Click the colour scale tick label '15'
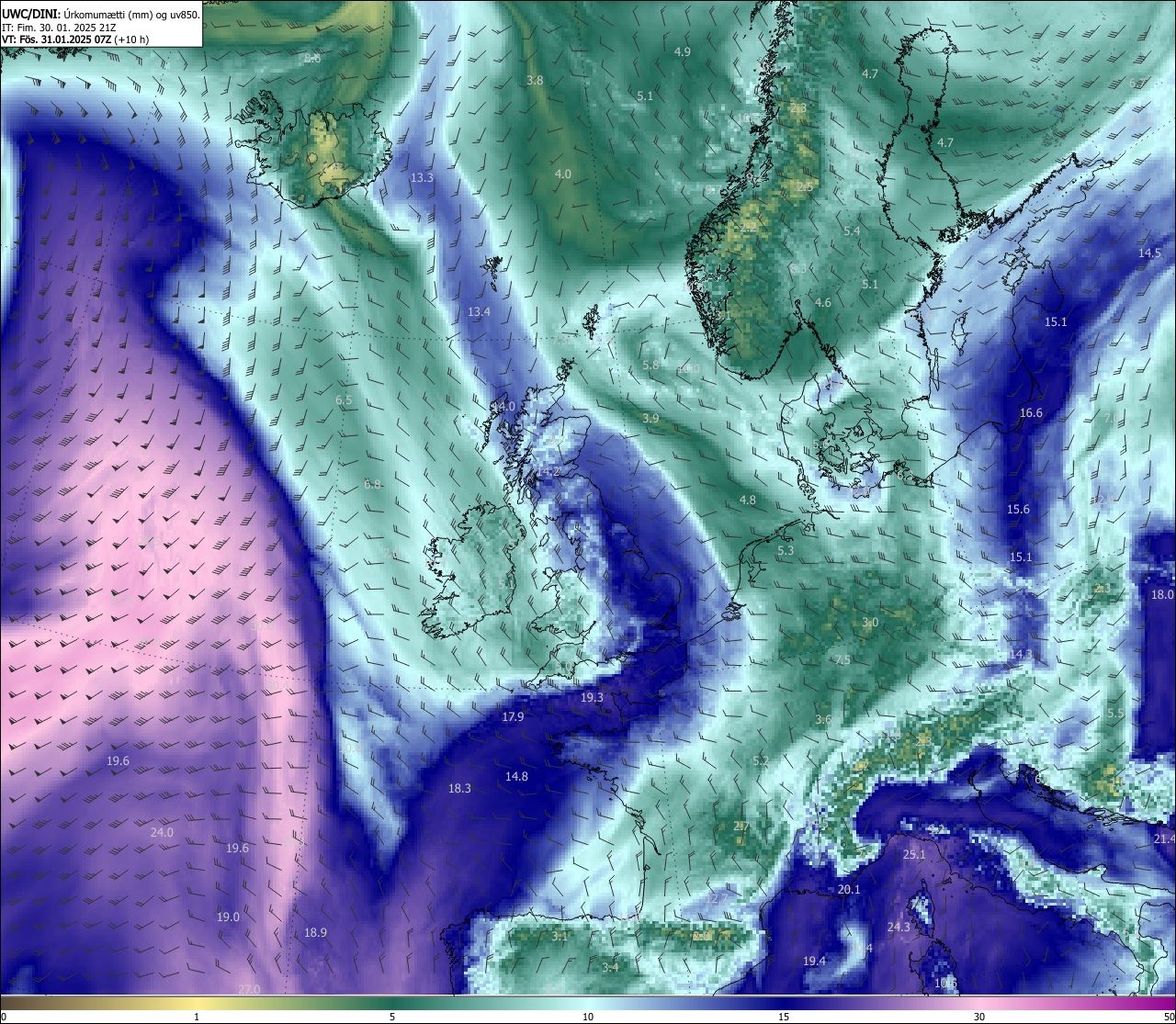The width and height of the screenshot is (1176, 1024). coord(784,1017)
